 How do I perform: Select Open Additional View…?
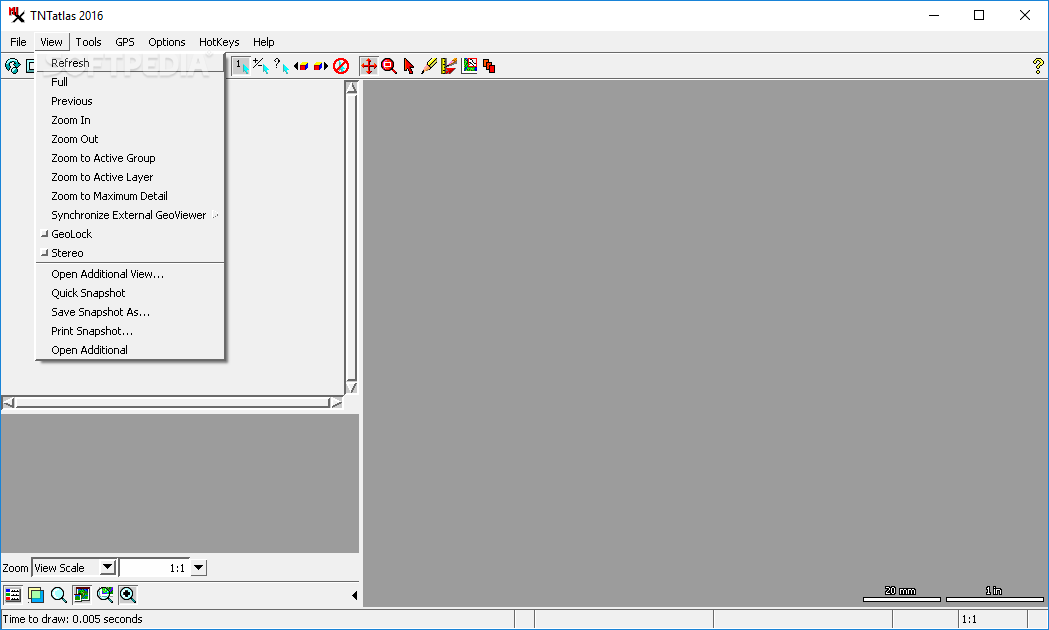point(130,274)
